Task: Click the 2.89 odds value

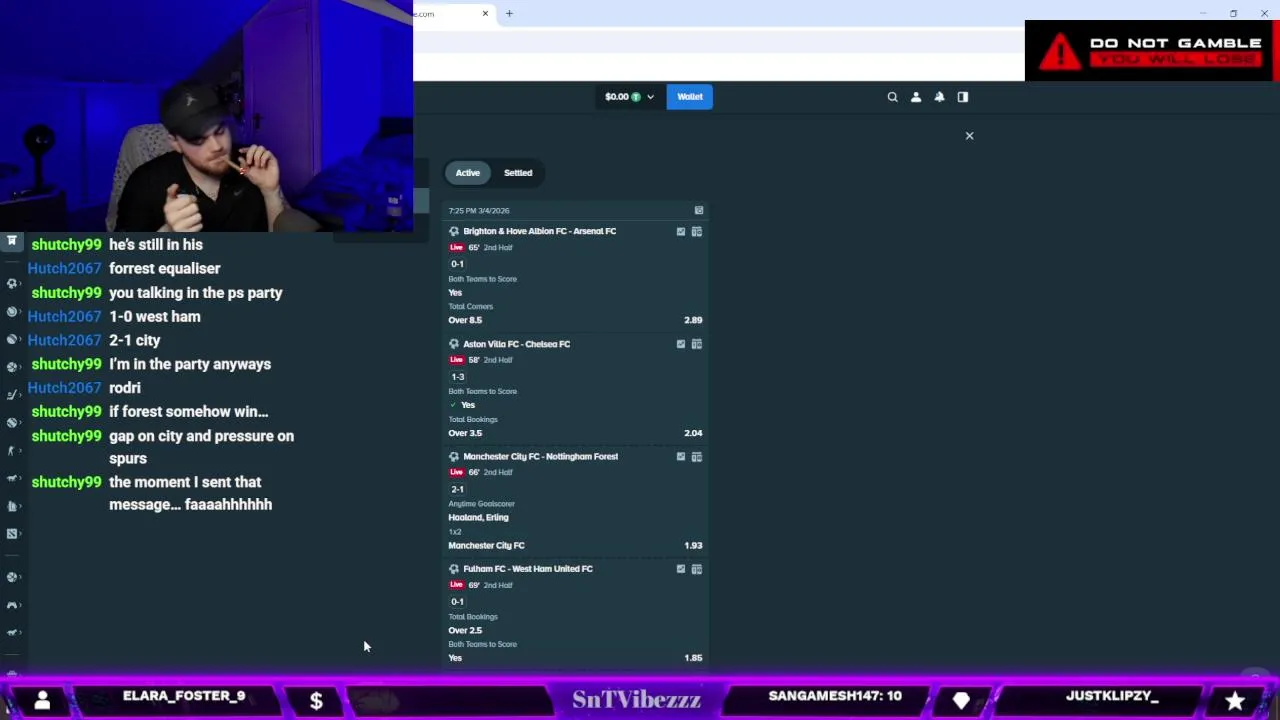Action: pos(693,320)
